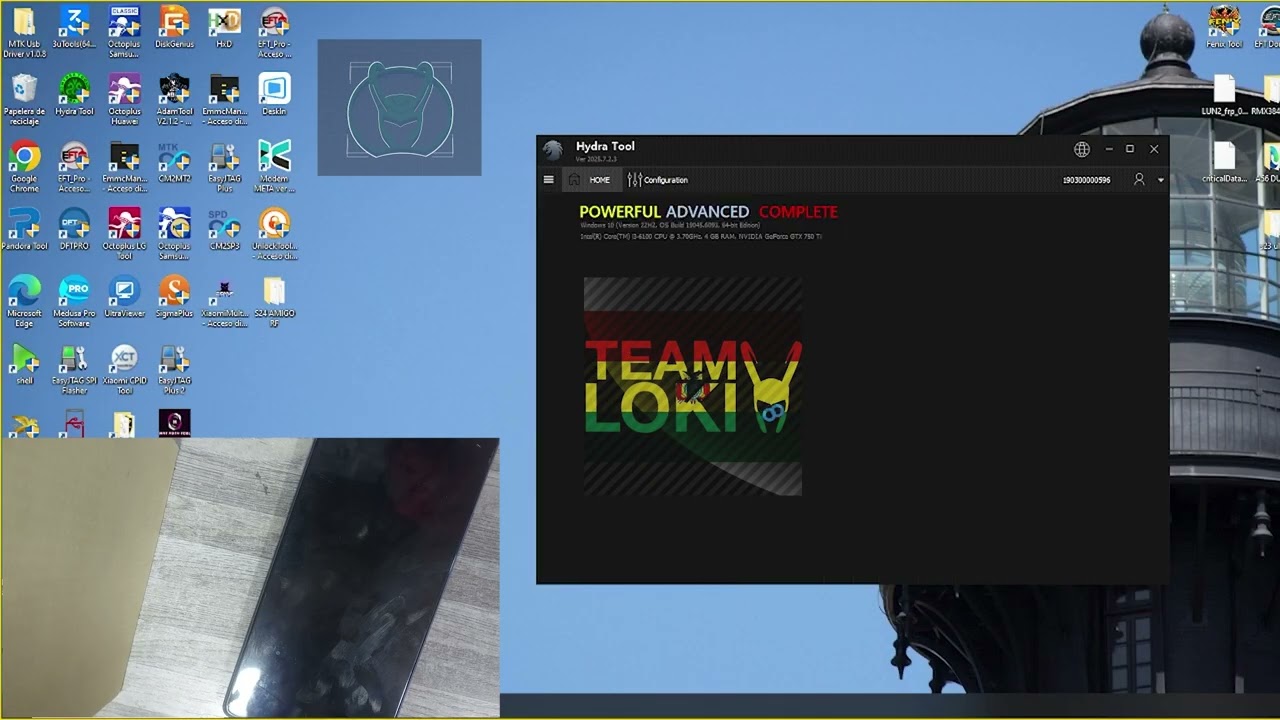Open the Configuration tab in Hydra Tool
1280x720 pixels.
click(658, 180)
